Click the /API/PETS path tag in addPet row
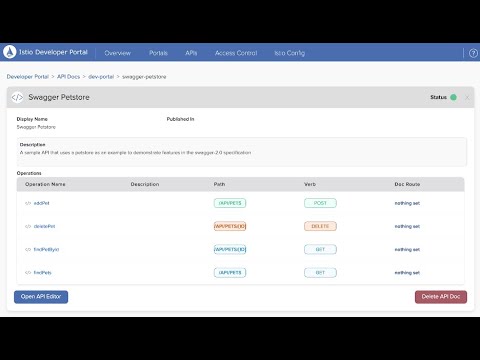 click(x=230, y=203)
